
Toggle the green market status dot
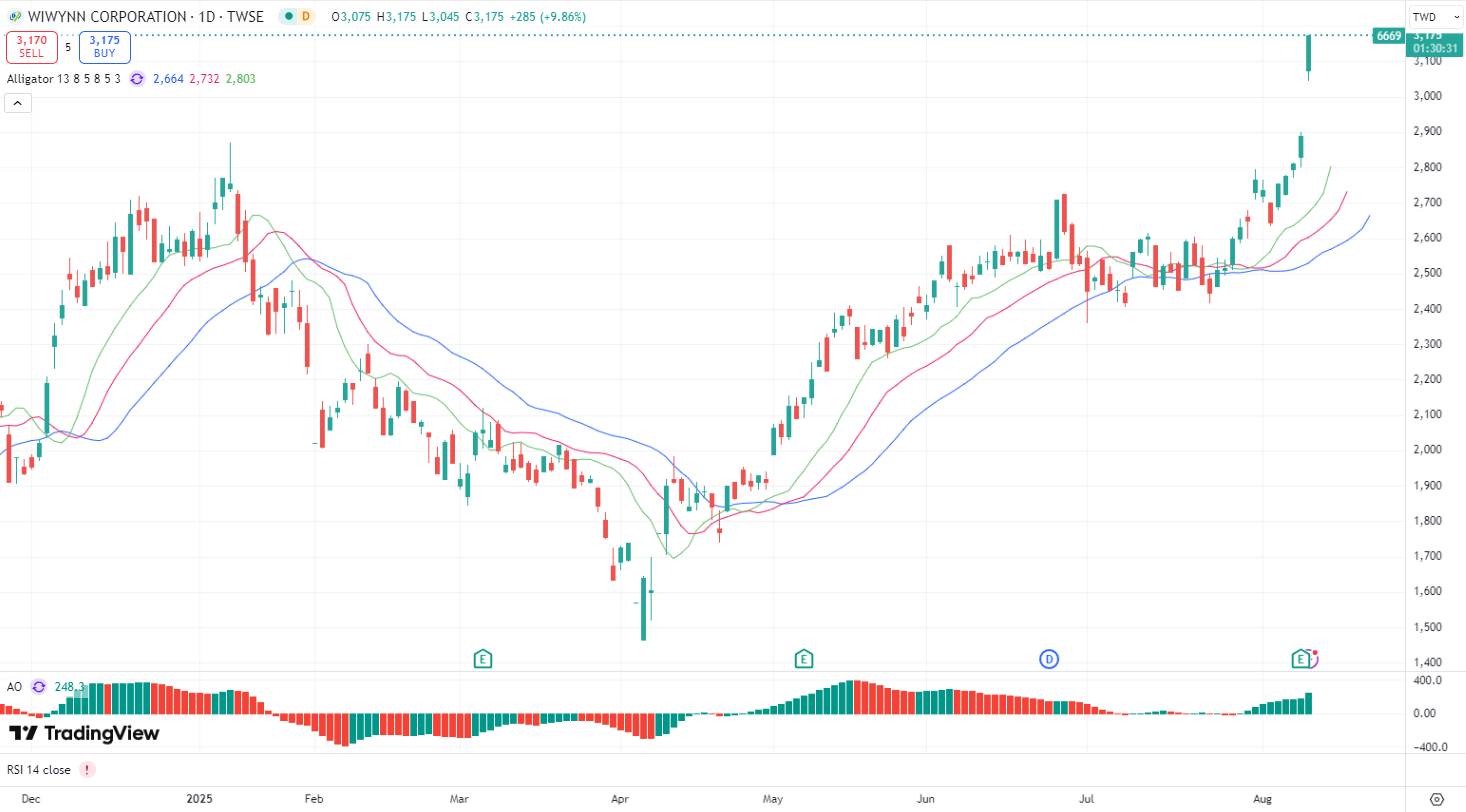tap(288, 17)
